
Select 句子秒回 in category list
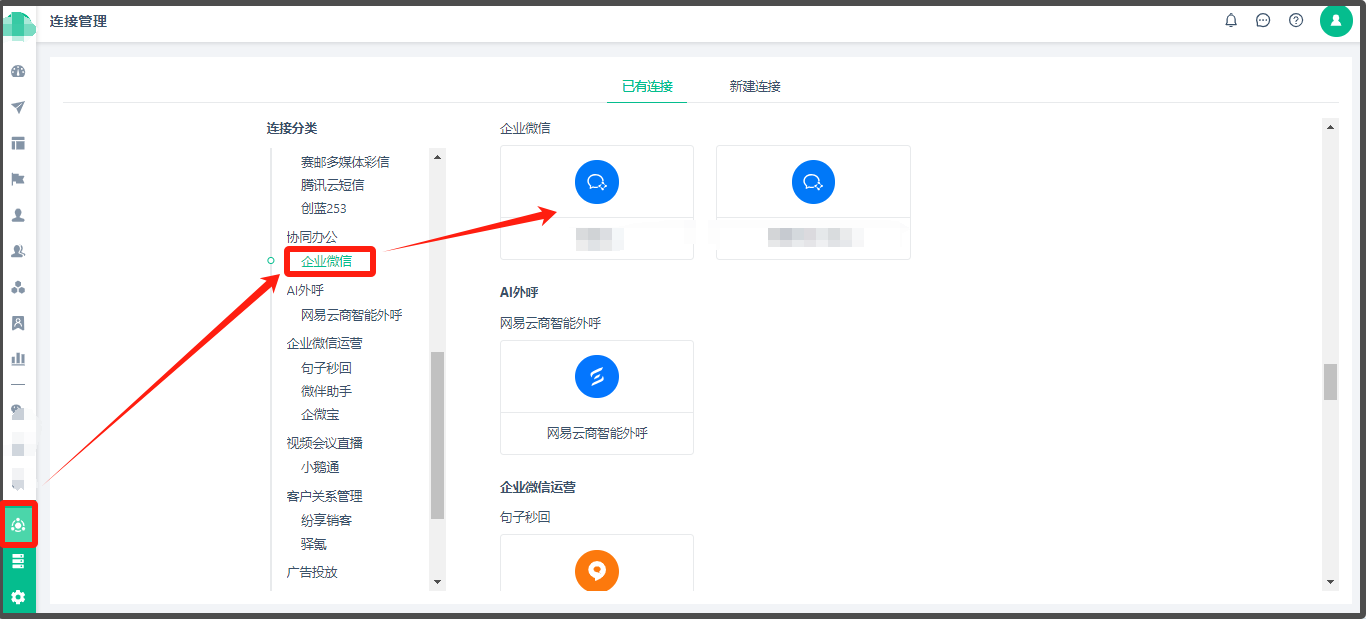coord(327,368)
